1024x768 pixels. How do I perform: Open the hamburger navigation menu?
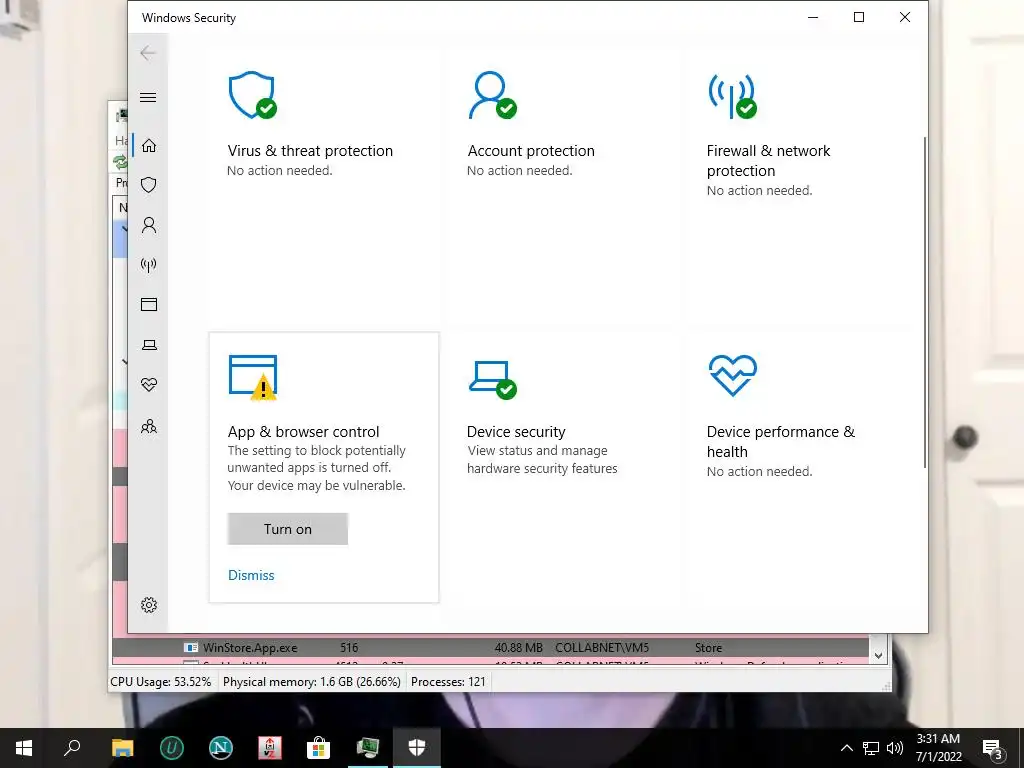tap(148, 97)
